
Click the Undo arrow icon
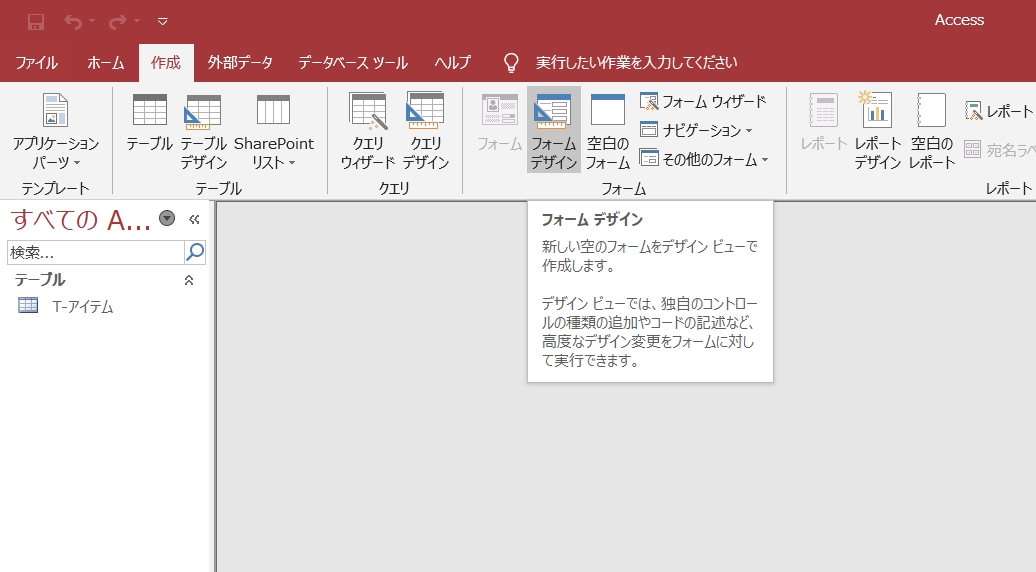point(73,22)
